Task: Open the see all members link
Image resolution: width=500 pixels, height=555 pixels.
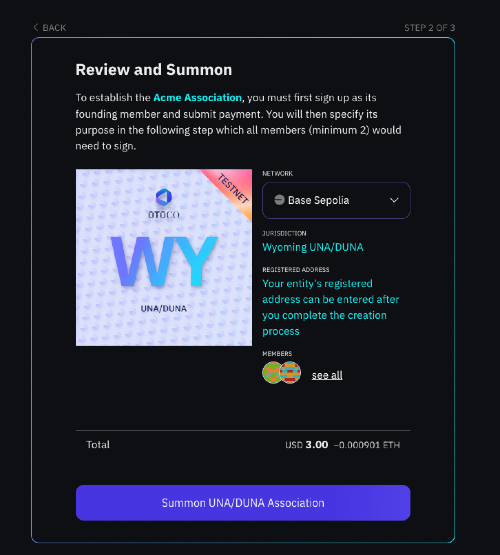Action: click(327, 375)
